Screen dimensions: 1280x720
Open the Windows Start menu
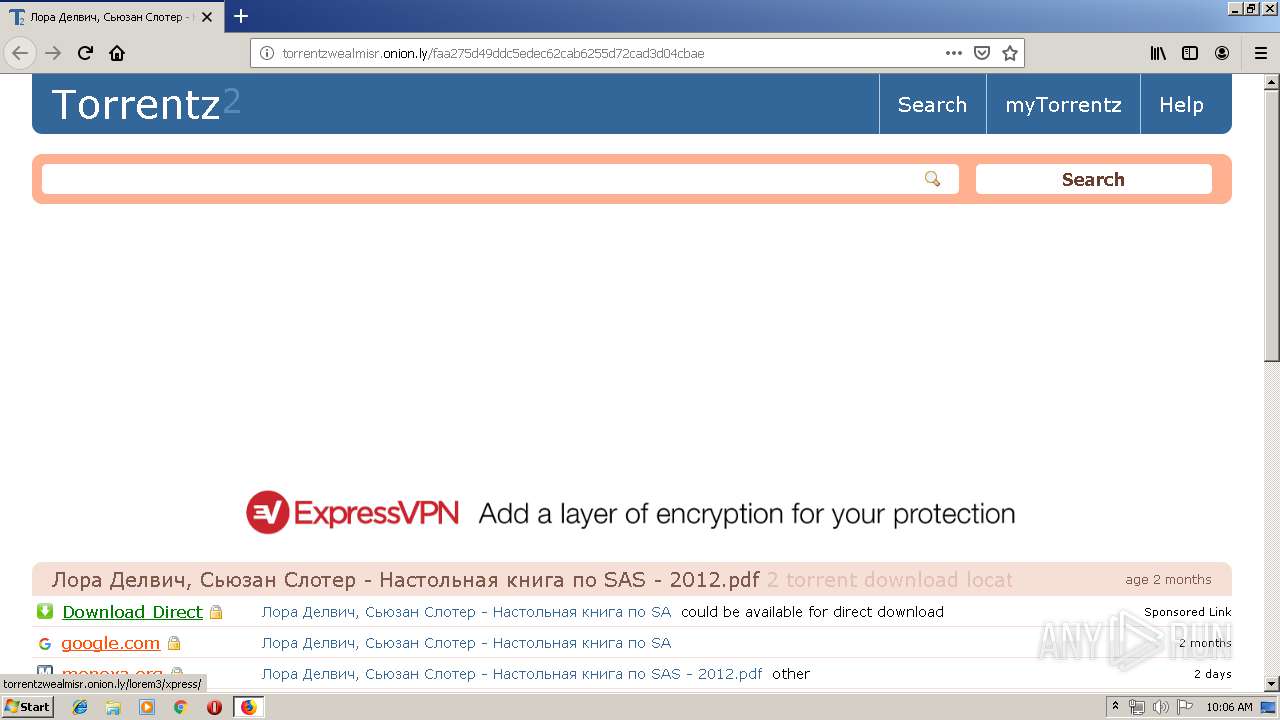28,706
